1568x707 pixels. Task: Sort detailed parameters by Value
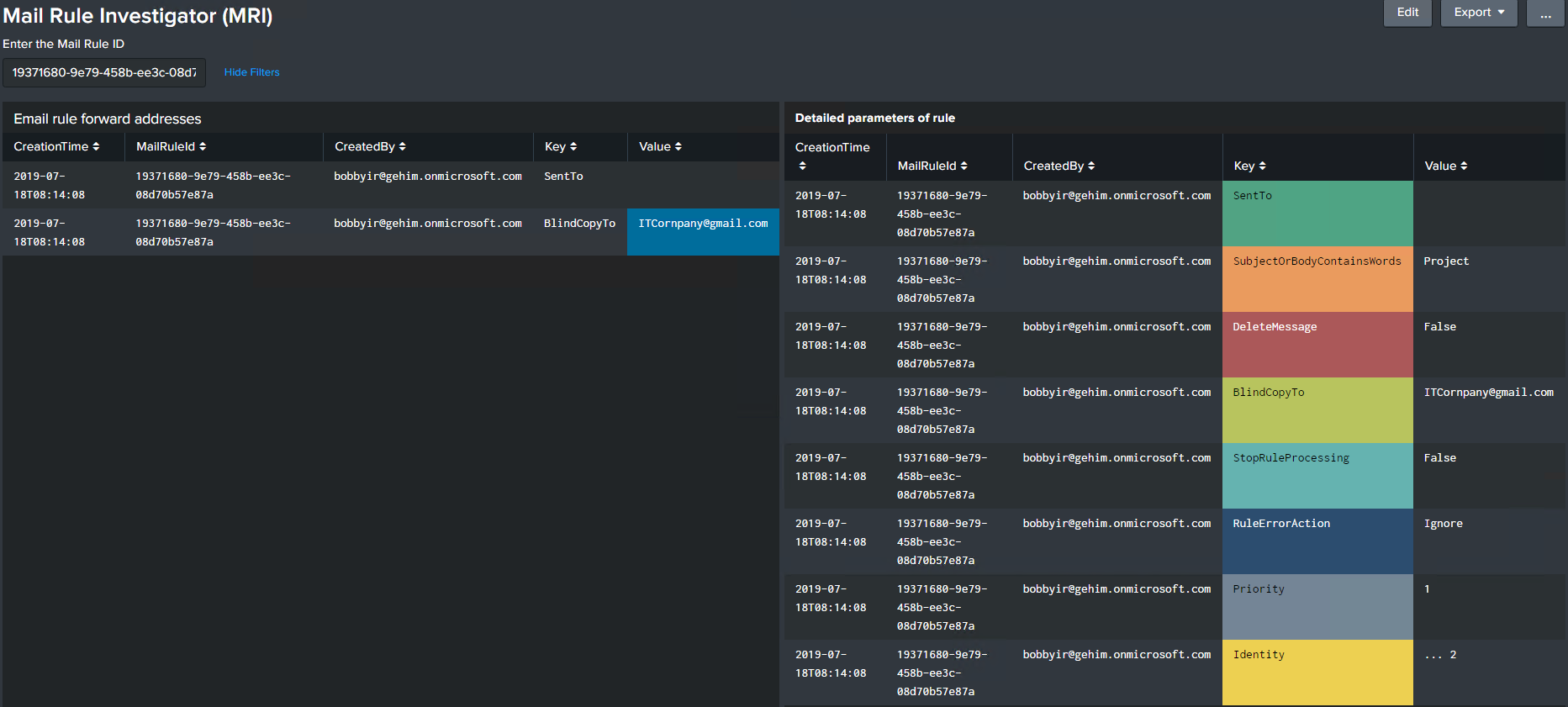(1446, 166)
